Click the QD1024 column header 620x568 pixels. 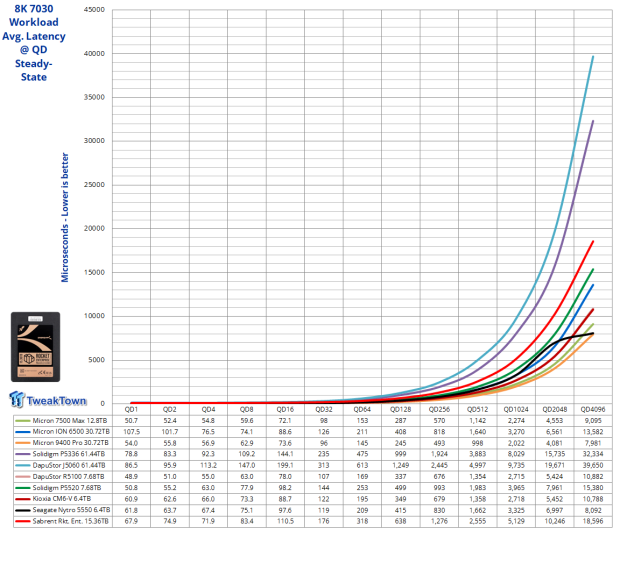tap(516, 409)
